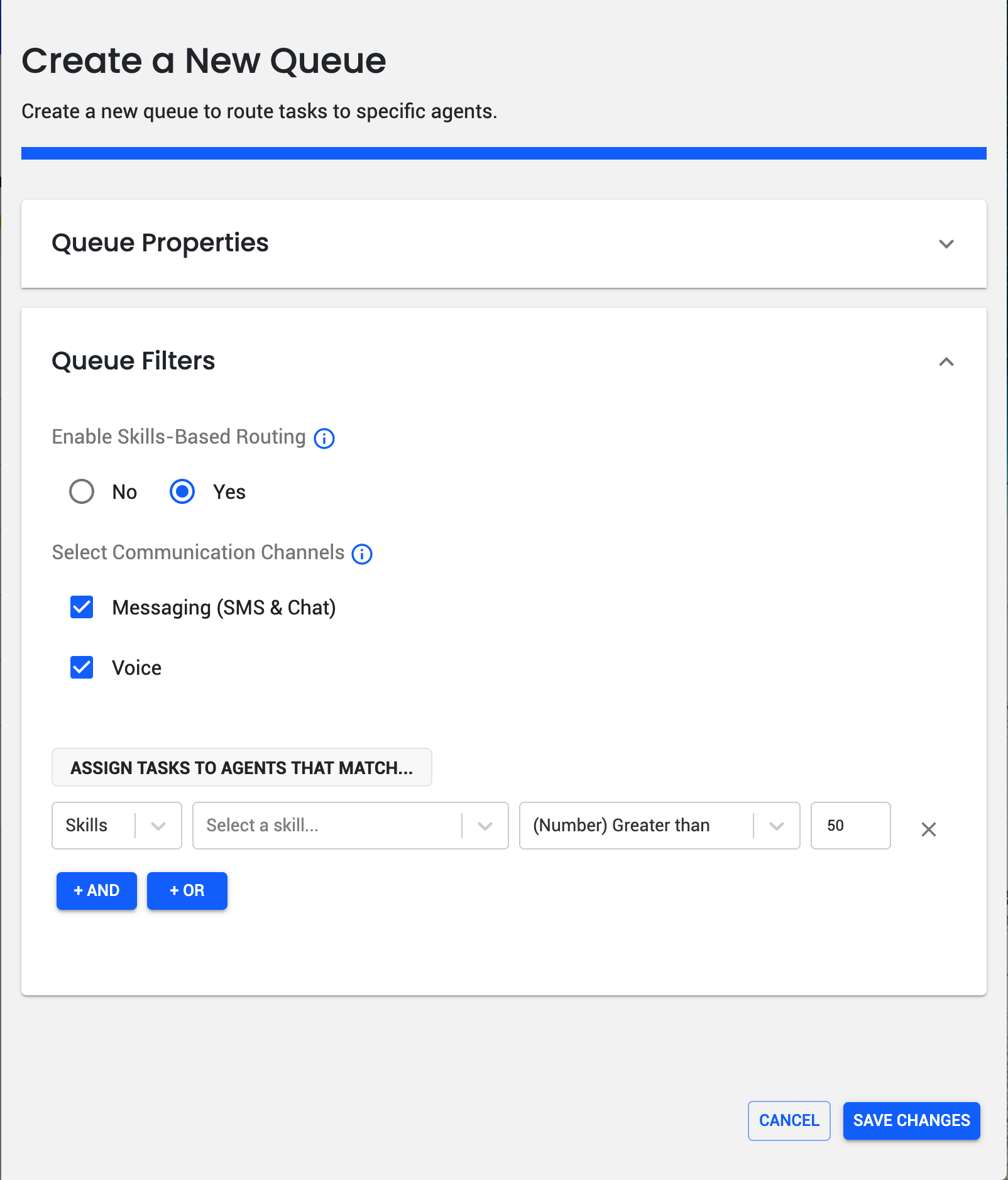Select the Yes radio button
This screenshot has width=1008, height=1180.
[x=182, y=491]
